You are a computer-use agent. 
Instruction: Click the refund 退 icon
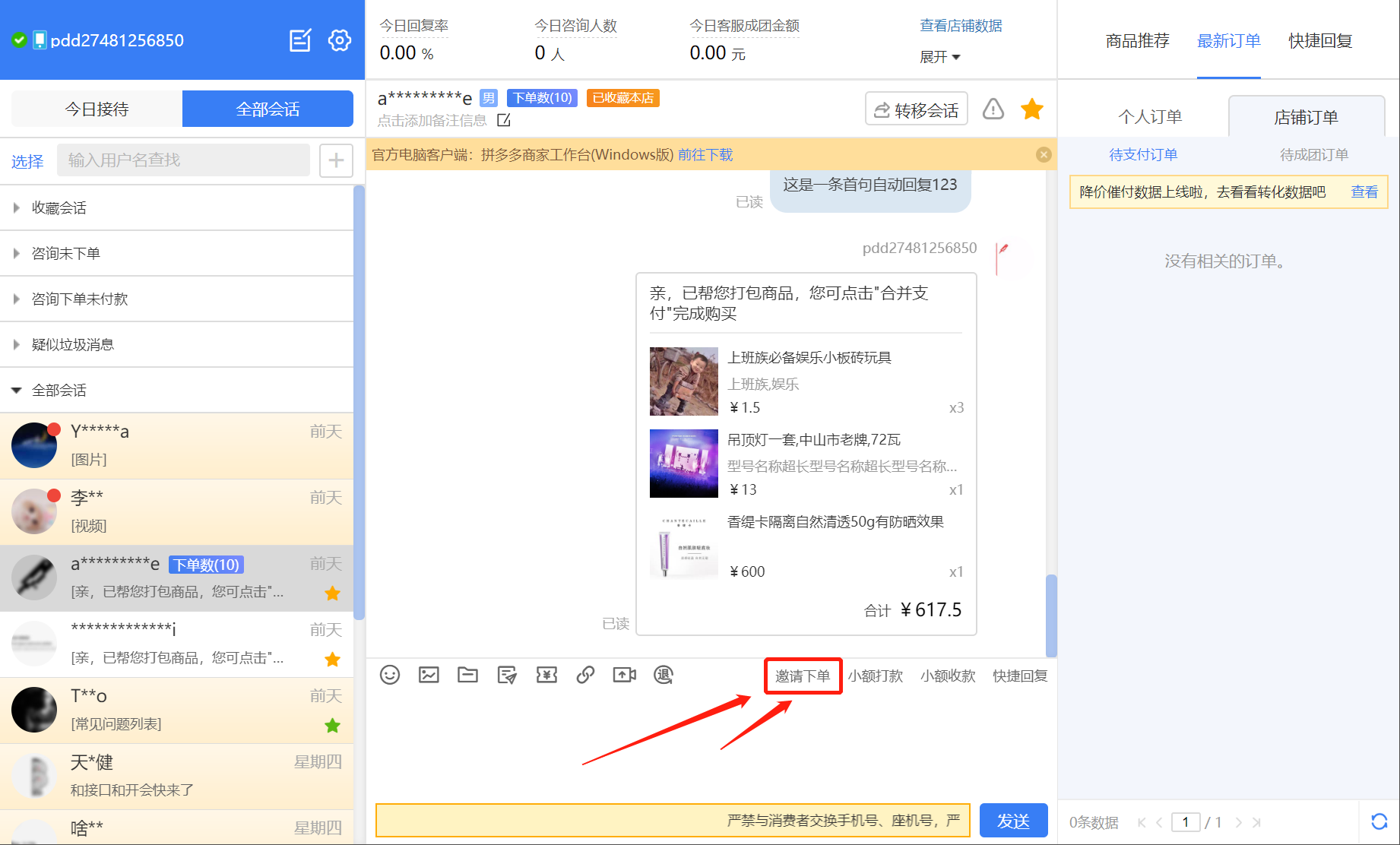[x=664, y=675]
